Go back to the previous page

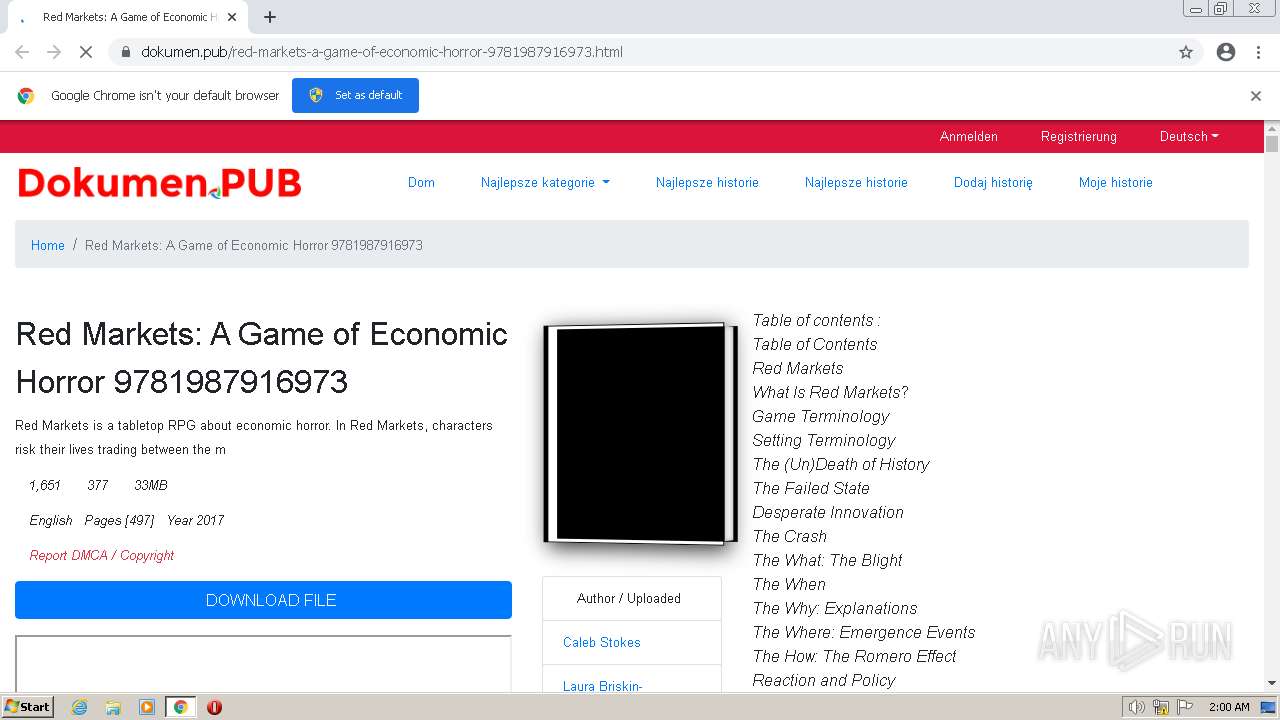point(22,52)
